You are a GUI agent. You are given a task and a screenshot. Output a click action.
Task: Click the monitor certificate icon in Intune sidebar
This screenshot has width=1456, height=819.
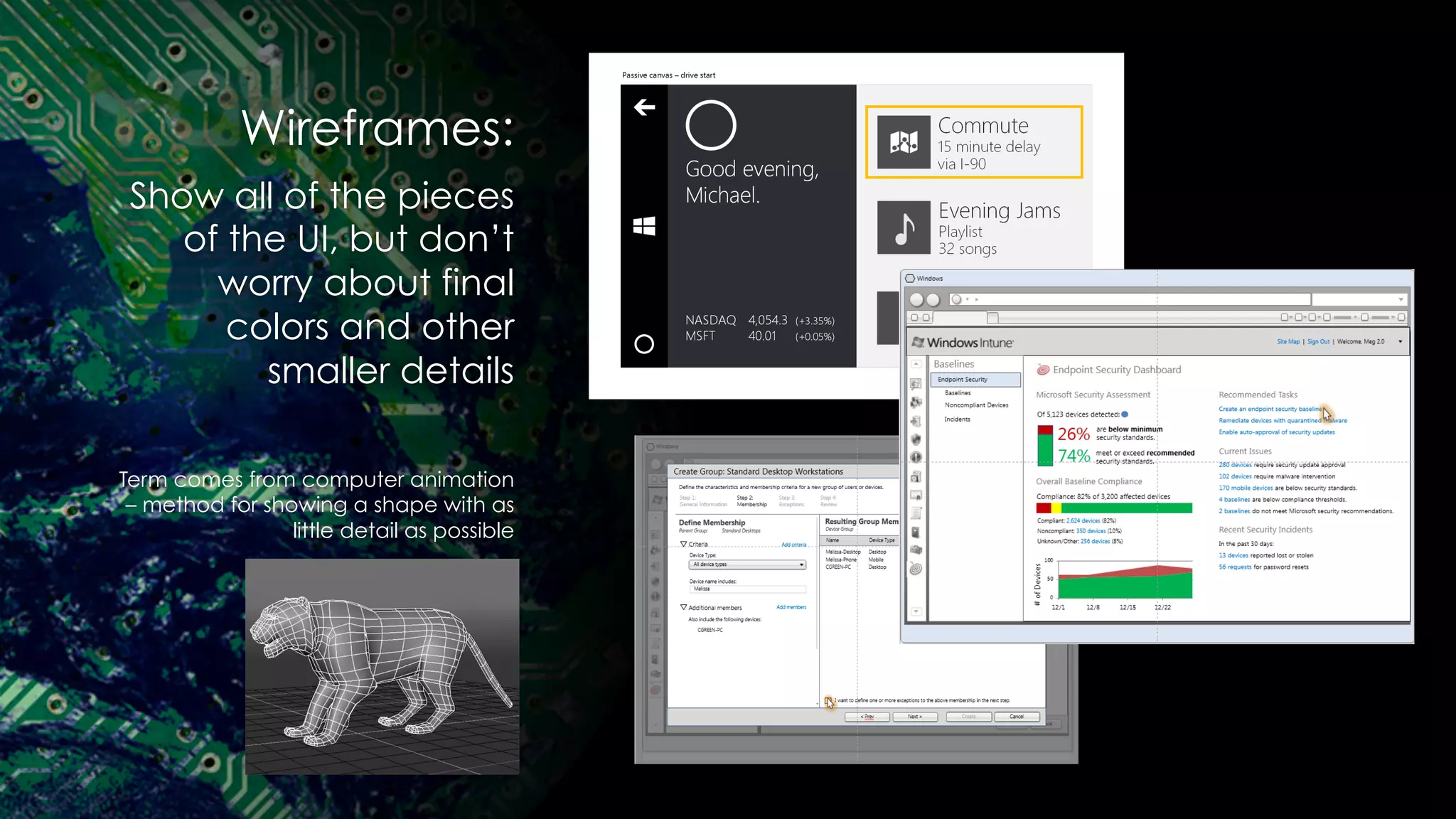(916, 495)
